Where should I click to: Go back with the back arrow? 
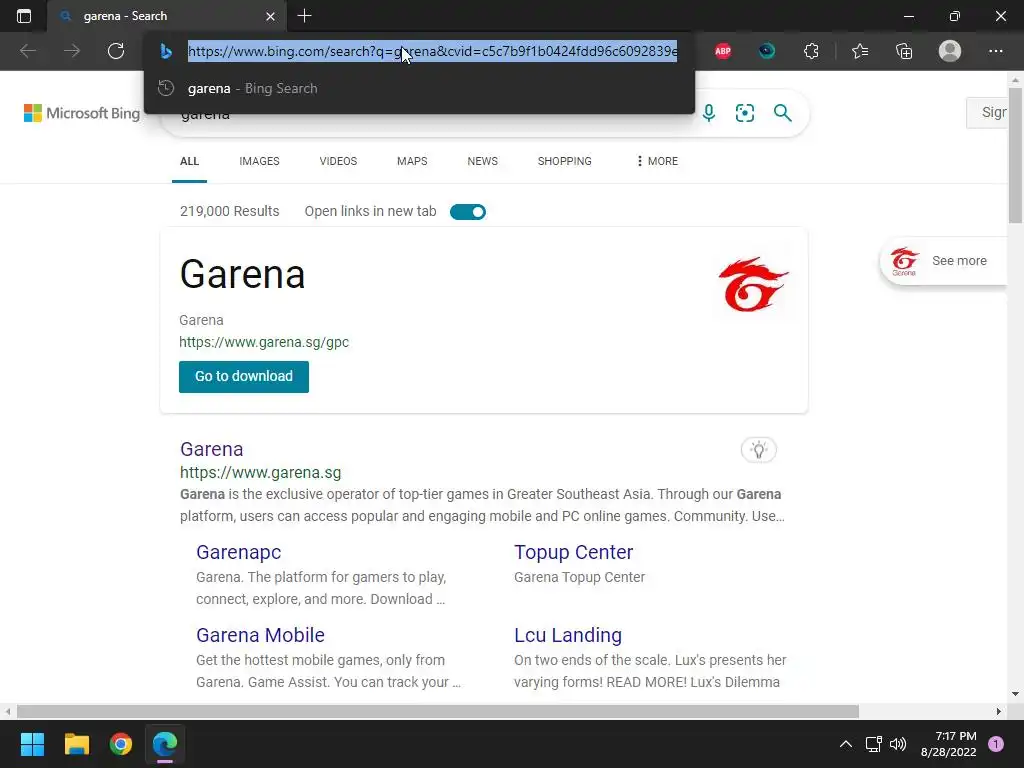click(x=27, y=51)
